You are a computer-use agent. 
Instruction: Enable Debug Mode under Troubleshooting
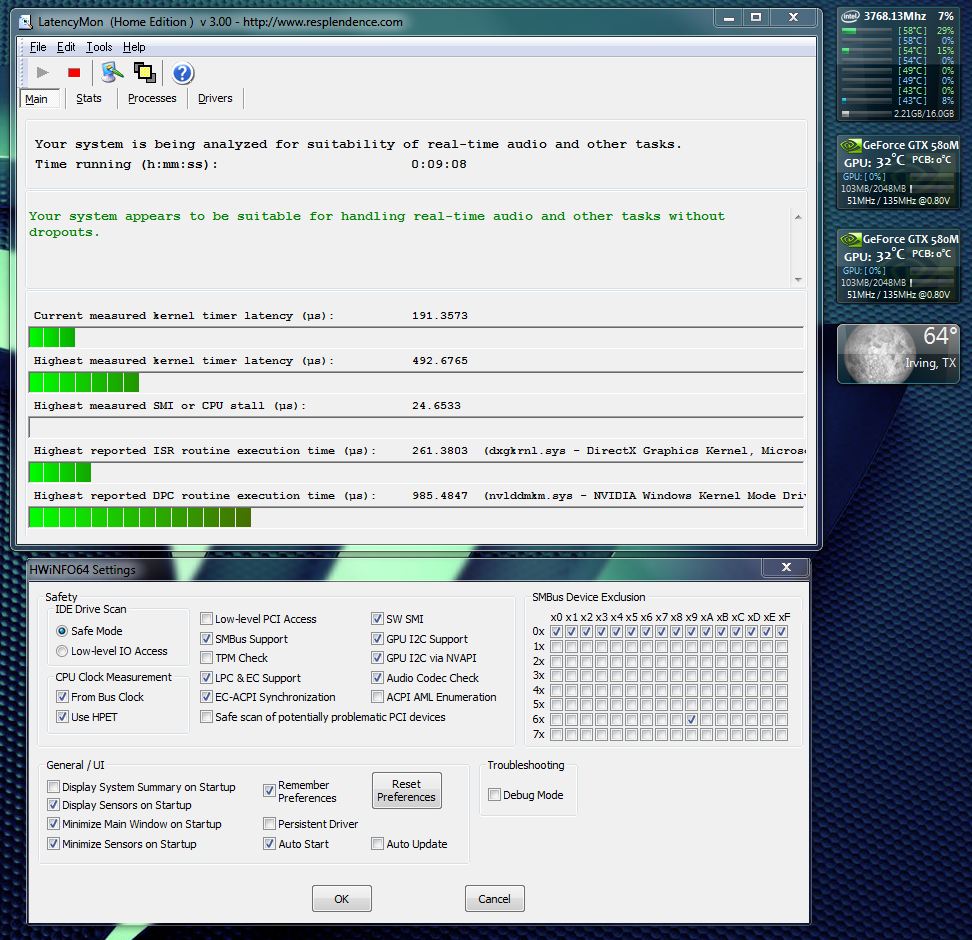pyautogui.click(x=494, y=795)
